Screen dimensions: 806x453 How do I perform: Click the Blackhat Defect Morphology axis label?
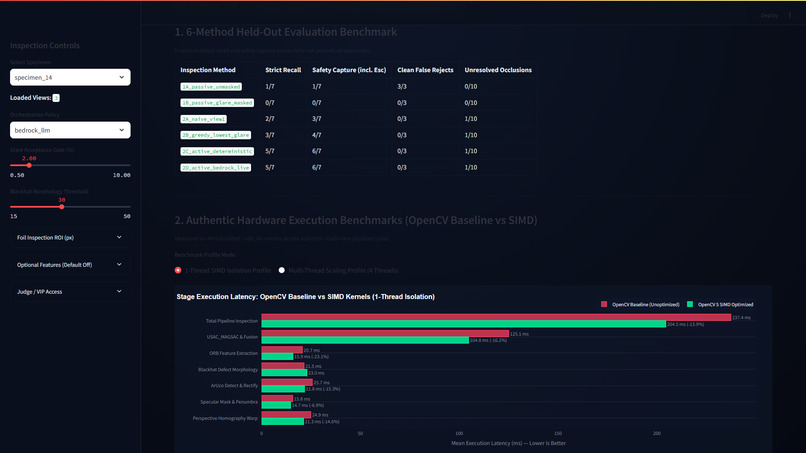[x=228, y=369]
